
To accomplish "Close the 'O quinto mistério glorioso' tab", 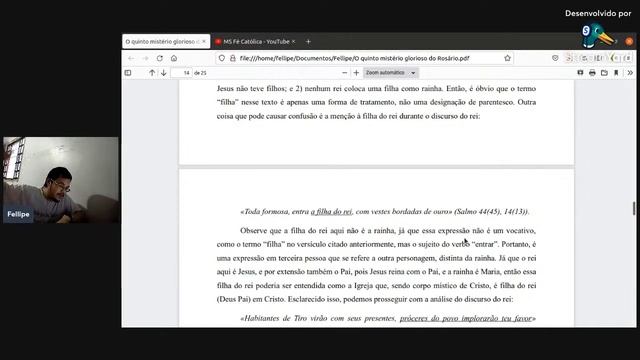I will point(204,42).
